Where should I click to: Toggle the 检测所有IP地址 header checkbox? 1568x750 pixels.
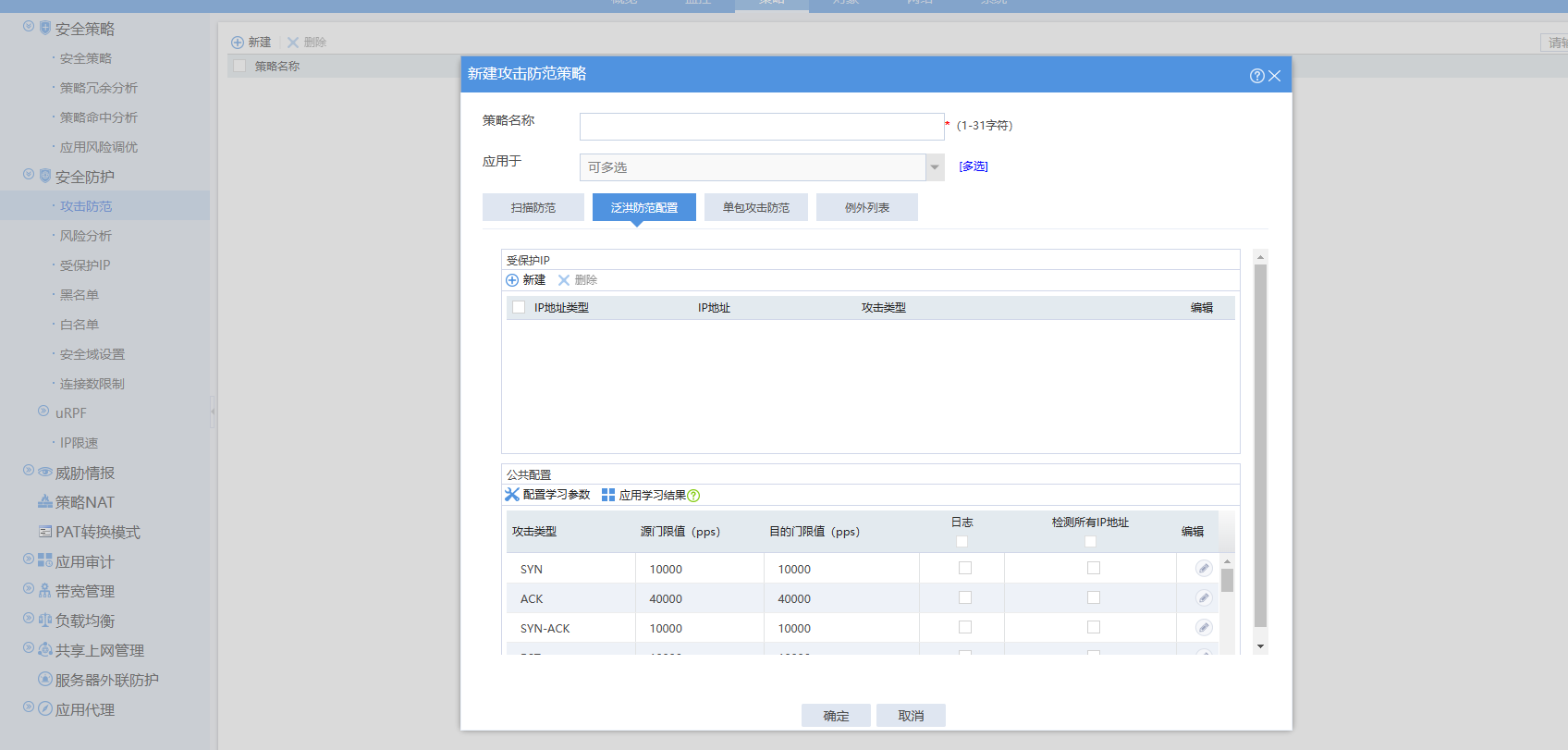click(1091, 542)
